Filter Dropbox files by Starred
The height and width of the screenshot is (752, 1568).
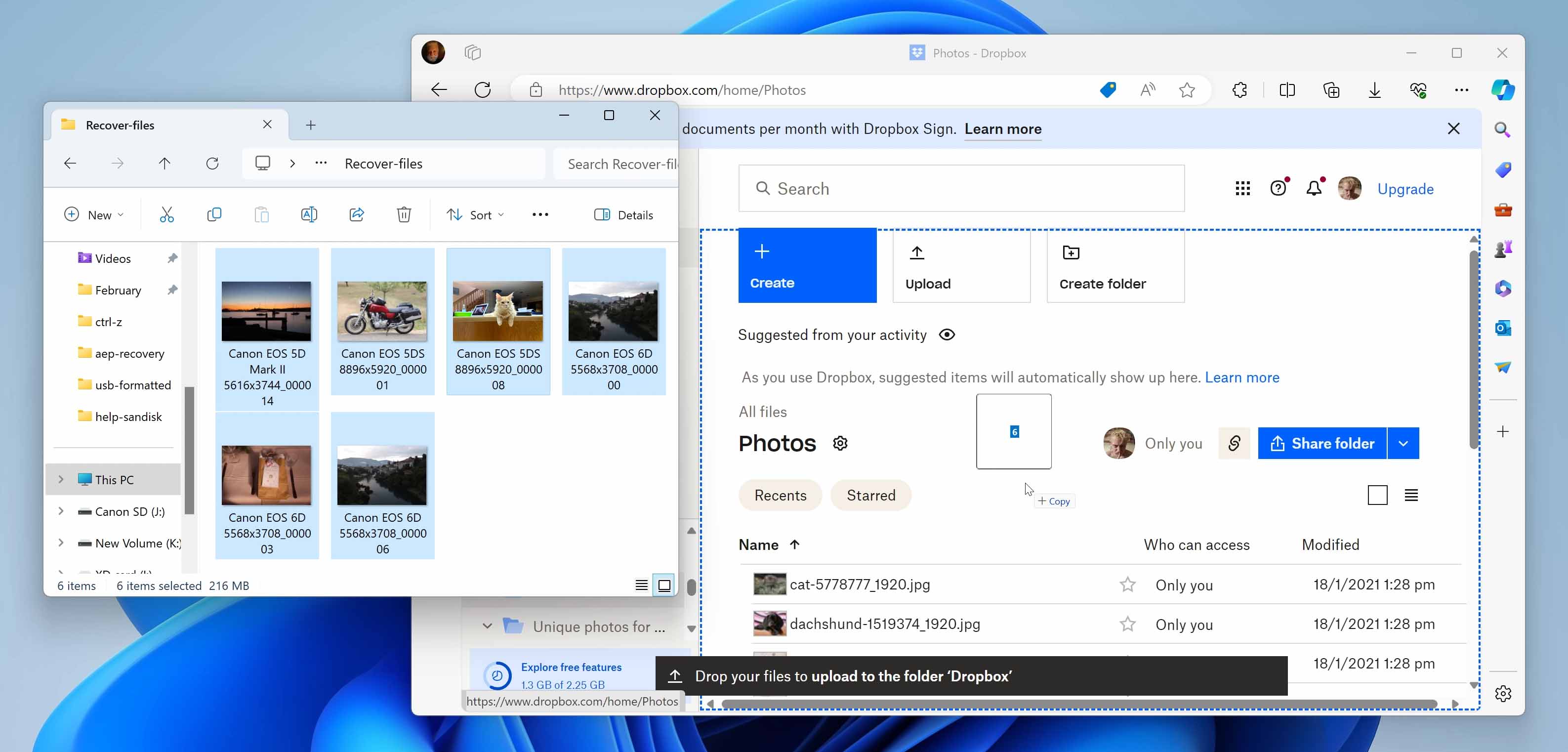870,495
